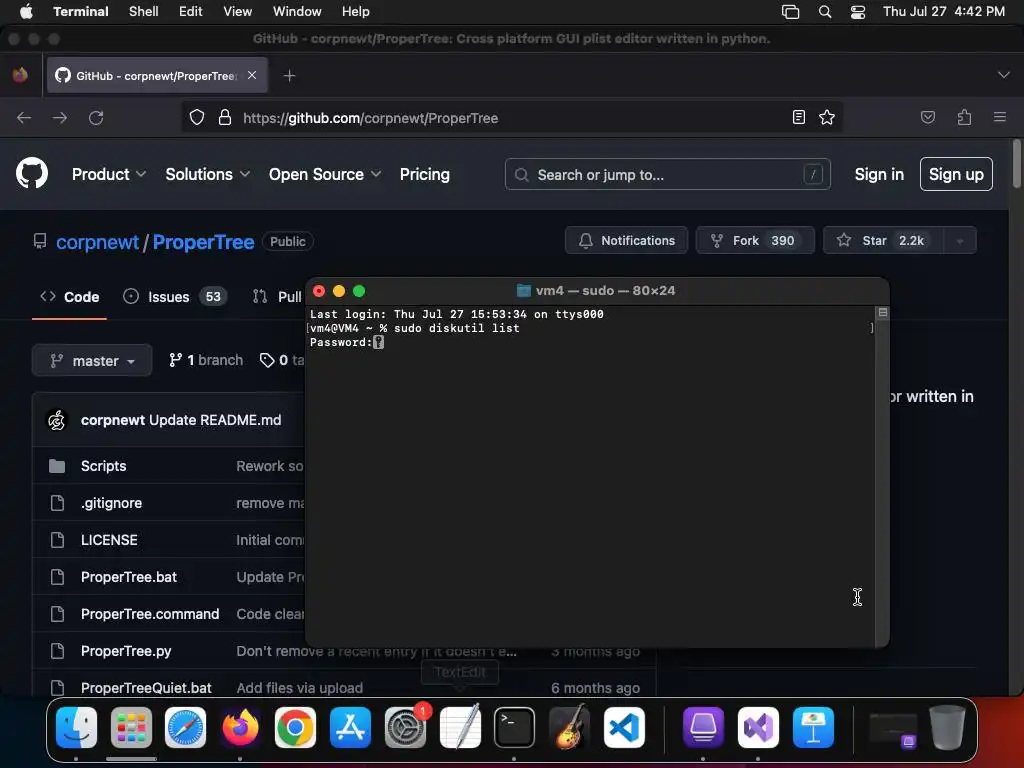
Task: Open the Scripts folder
Action: (x=103, y=466)
